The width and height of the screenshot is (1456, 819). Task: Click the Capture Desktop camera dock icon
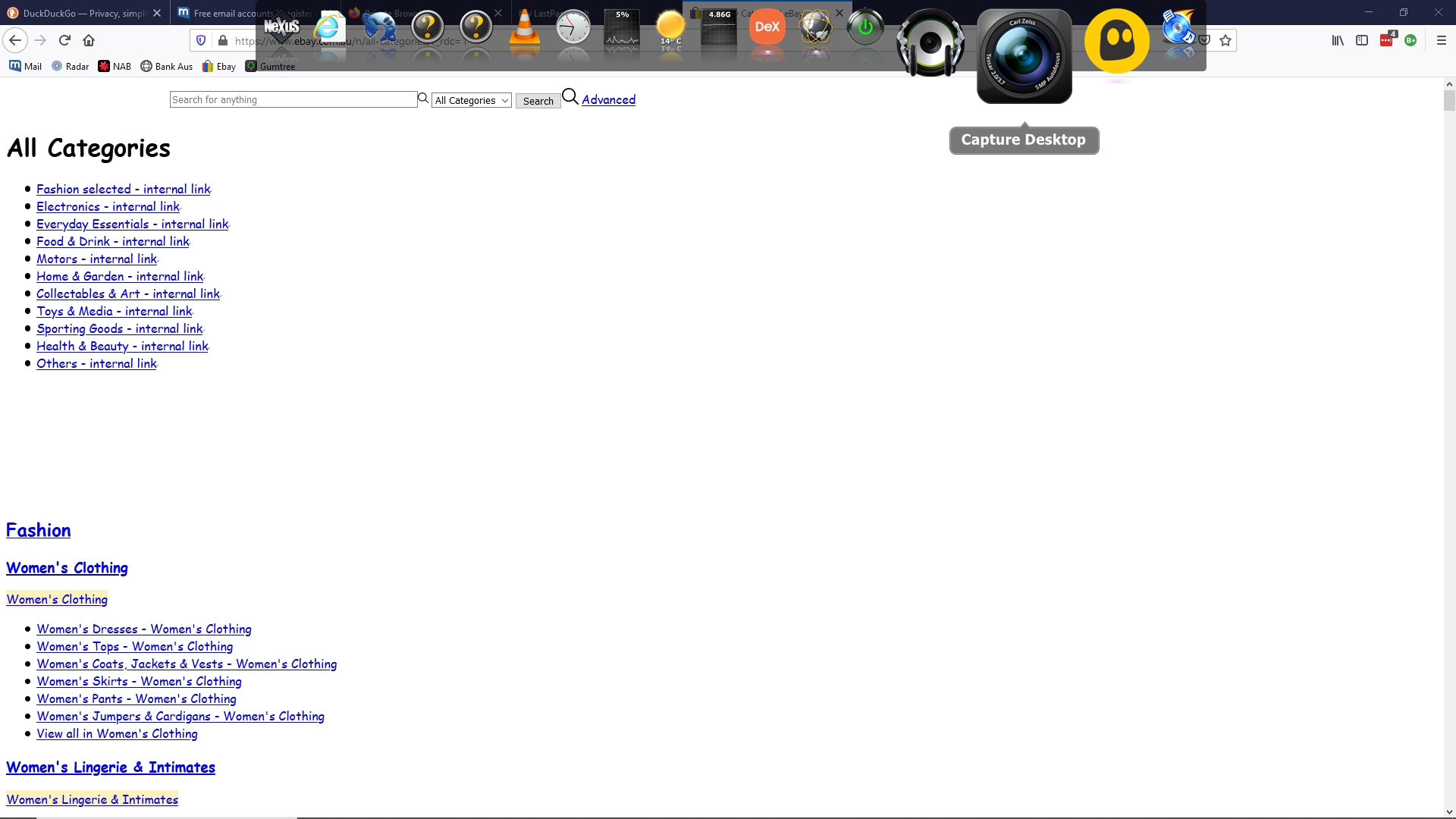click(x=1024, y=56)
